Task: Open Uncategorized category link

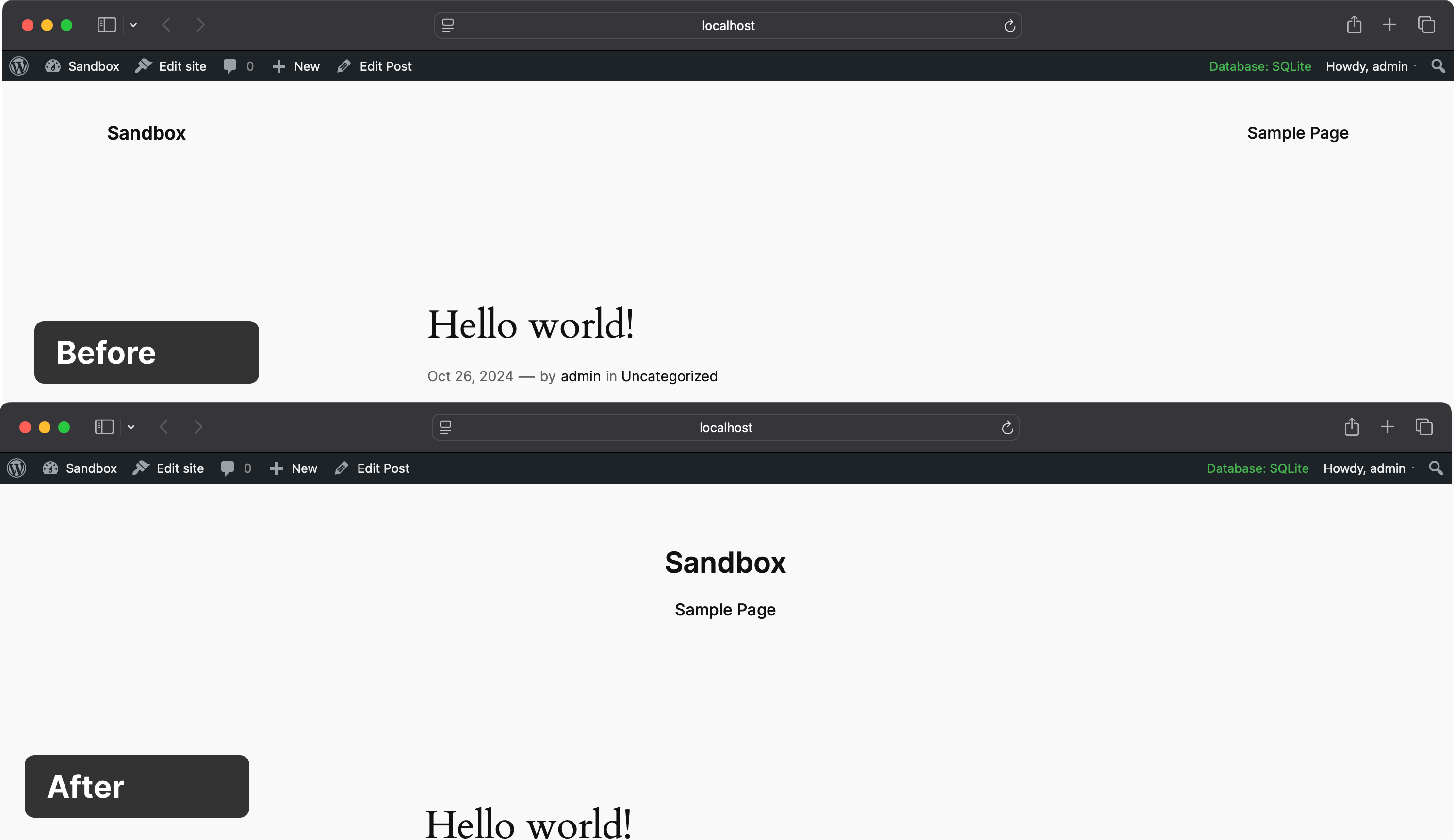Action: [670, 376]
